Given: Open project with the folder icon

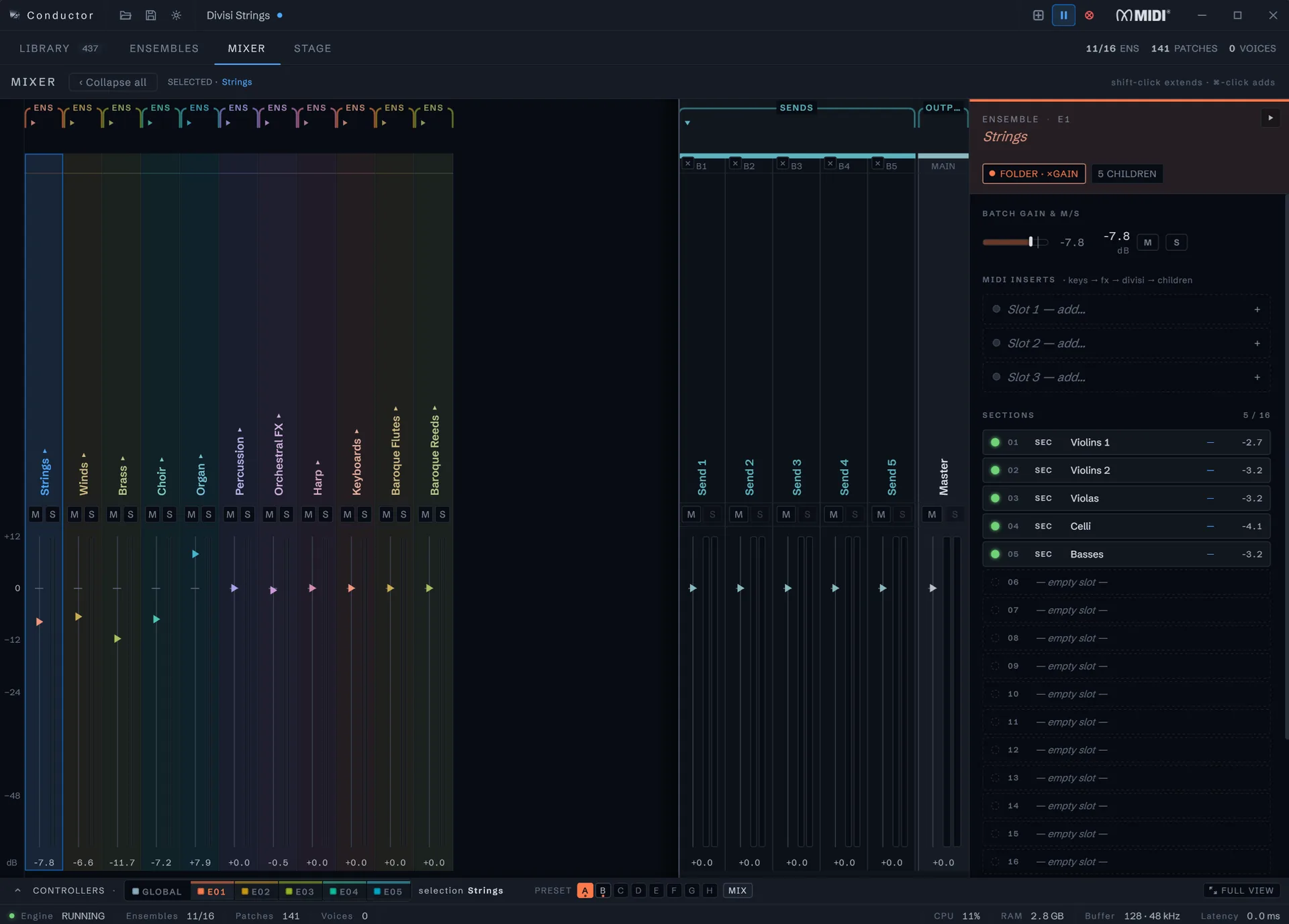Looking at the screenshot, I should [126, 15].
